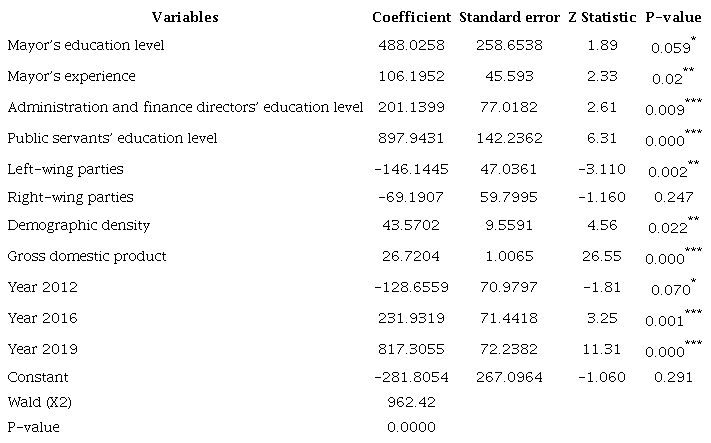Select the Left-wing parties row label
Viewport: 711px width, 443px height.
tap(65, 168)
